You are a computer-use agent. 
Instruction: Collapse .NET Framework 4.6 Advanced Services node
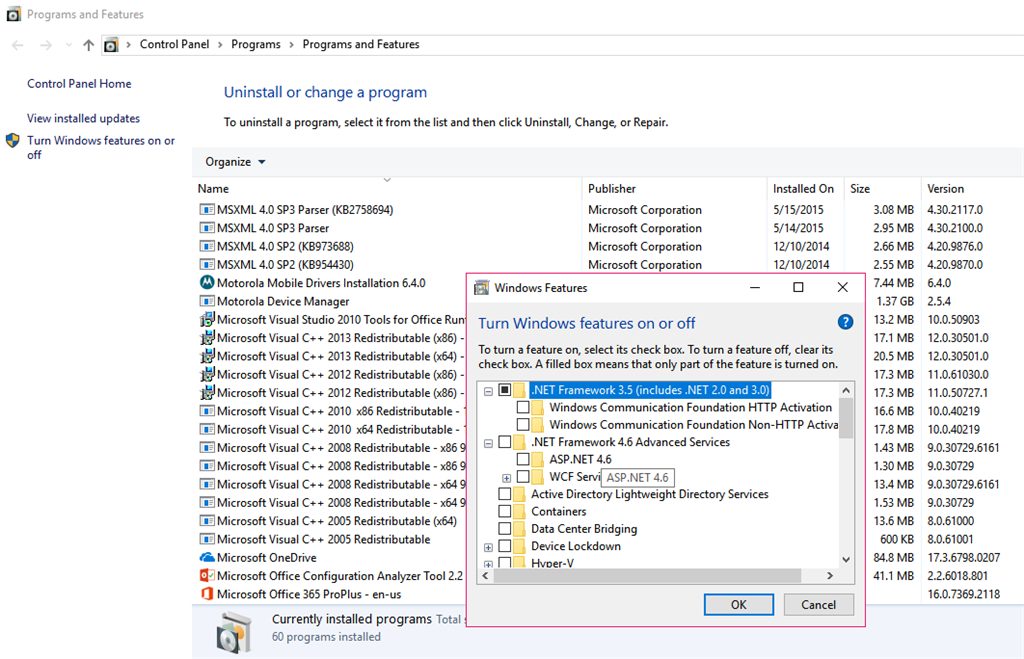[488, 443]
